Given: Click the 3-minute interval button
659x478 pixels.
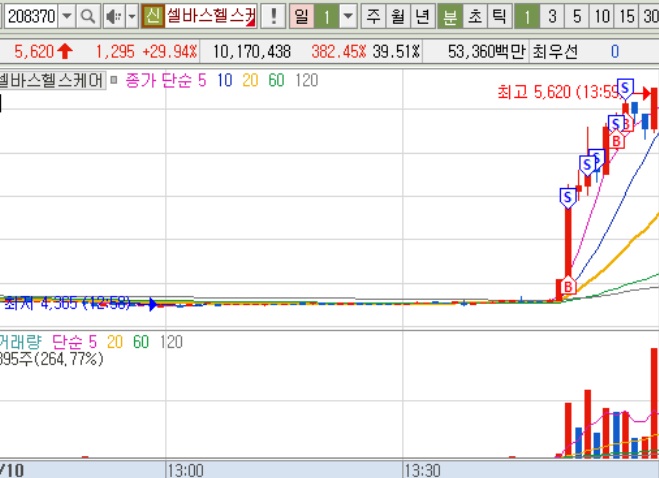Looking at the screenshot, I should click(552, 16).
